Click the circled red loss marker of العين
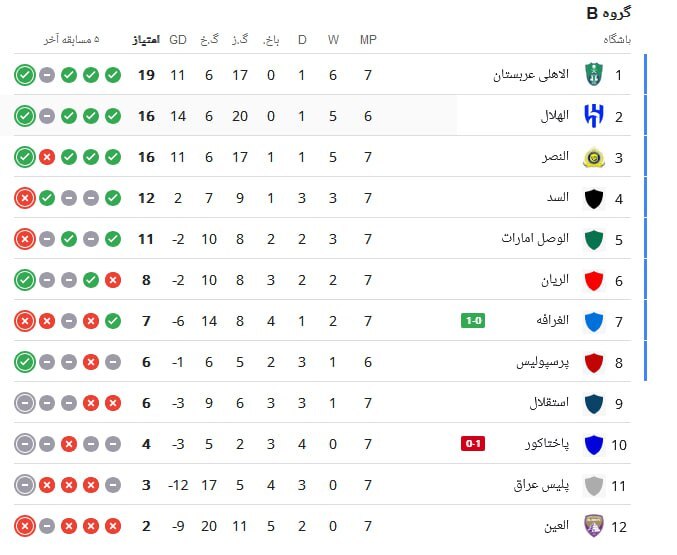This screenshot has height=555, width=677. coord(25,526)
